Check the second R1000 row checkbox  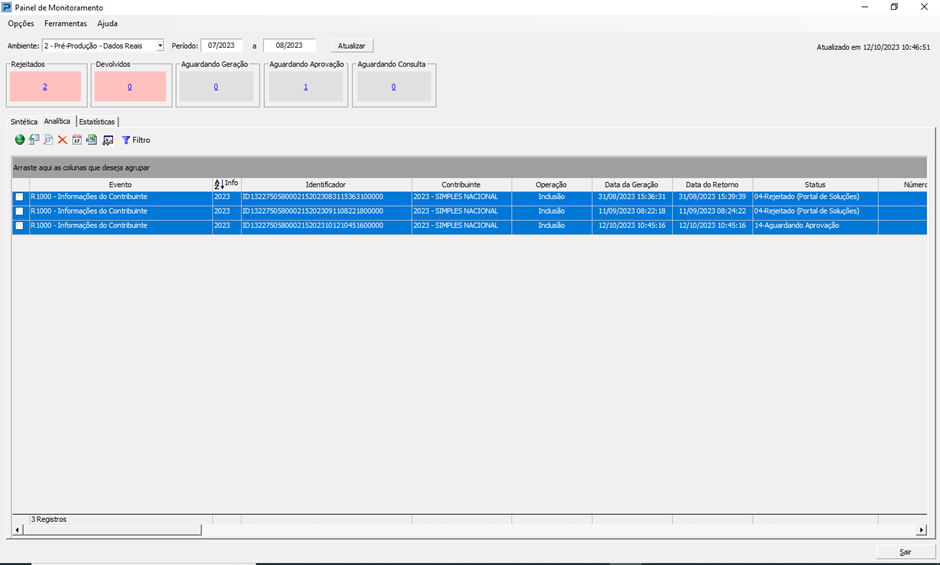coord(19,211)
